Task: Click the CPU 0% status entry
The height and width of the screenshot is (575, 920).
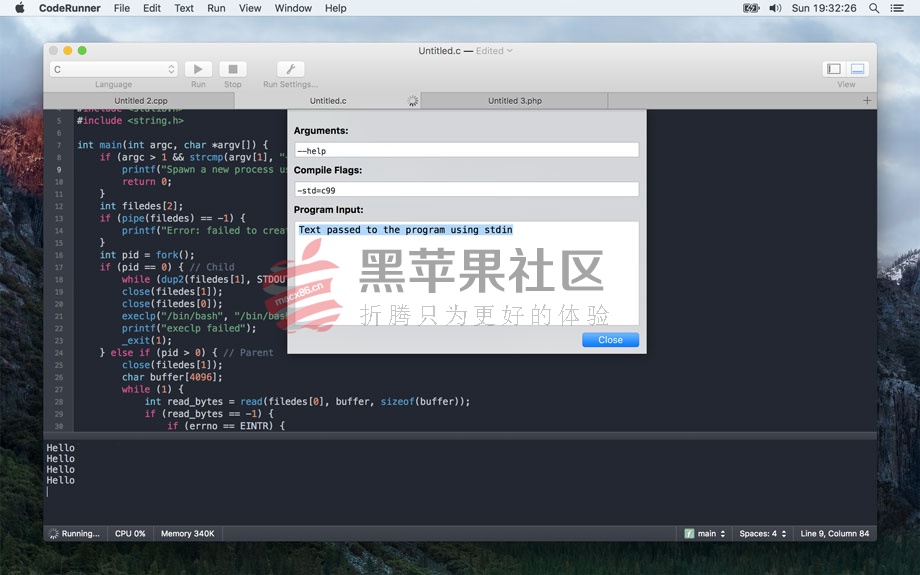Action: tap(130, 533)
